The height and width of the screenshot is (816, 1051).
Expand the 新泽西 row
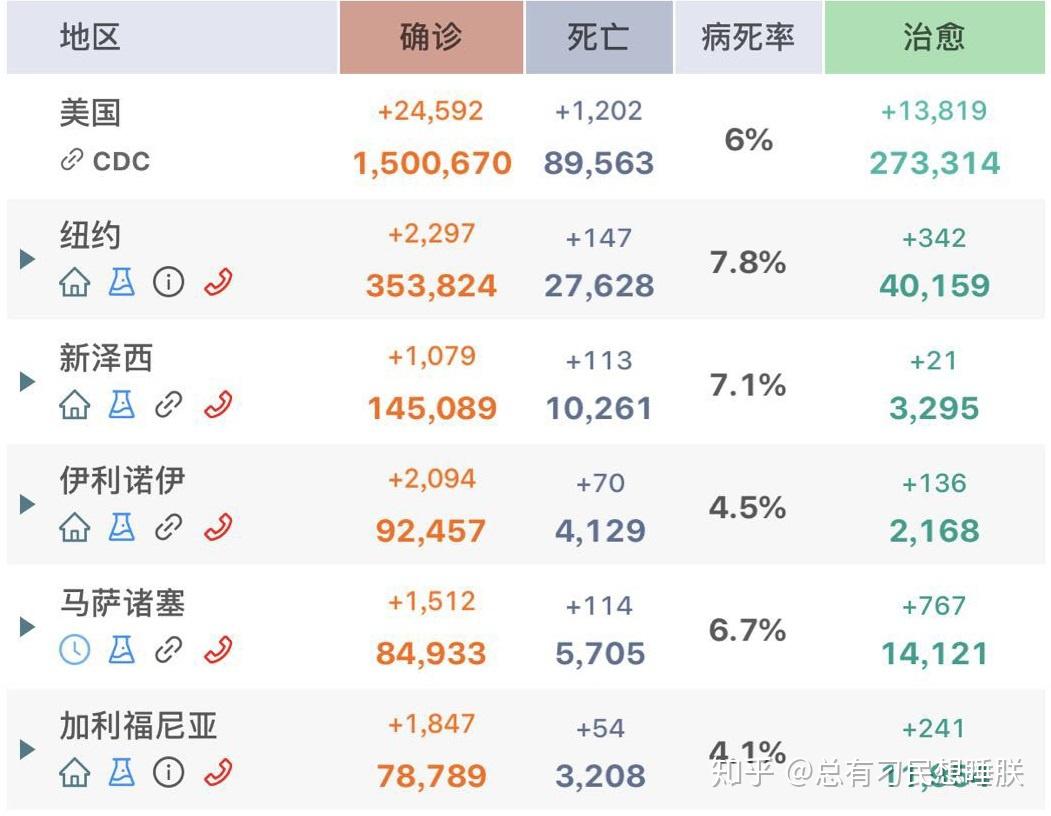(x=27, y=382)
